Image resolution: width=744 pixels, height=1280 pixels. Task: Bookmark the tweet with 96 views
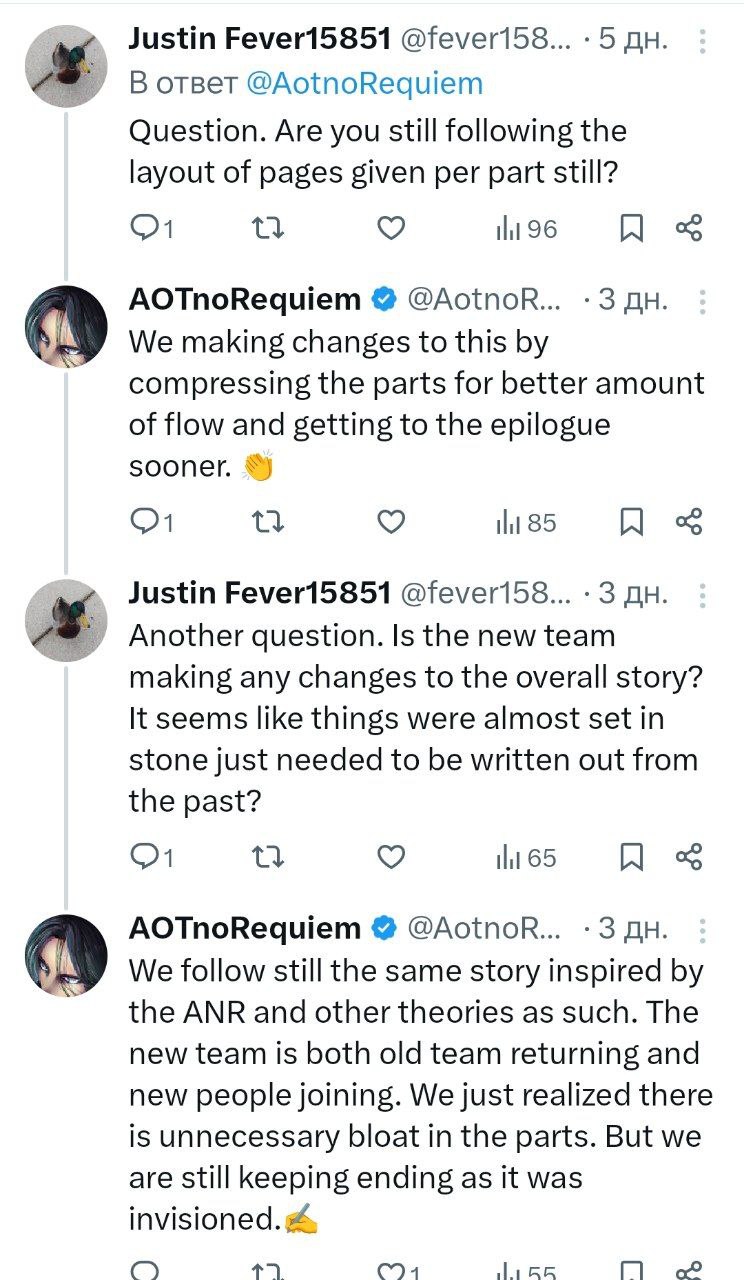(631, 229)
